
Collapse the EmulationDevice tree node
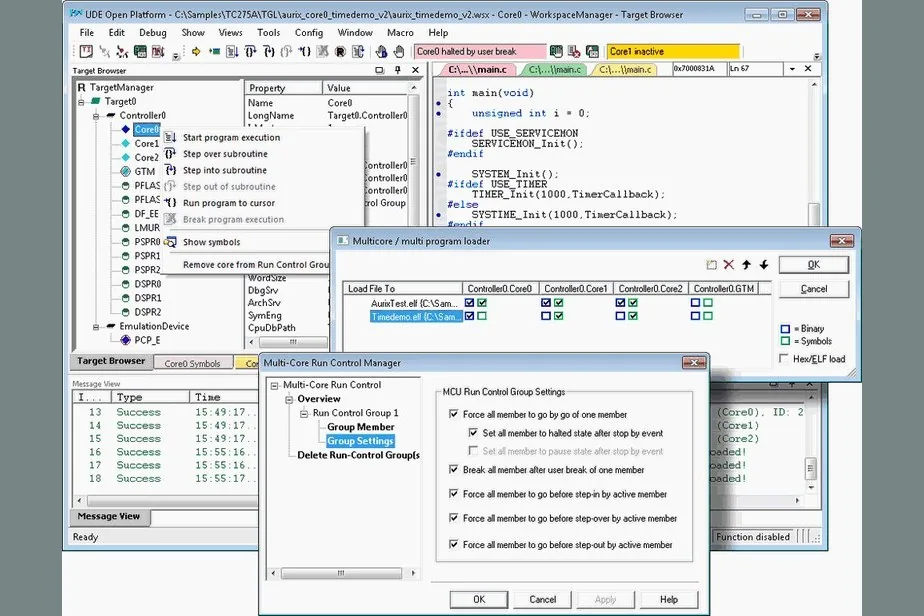coord(96,327)
